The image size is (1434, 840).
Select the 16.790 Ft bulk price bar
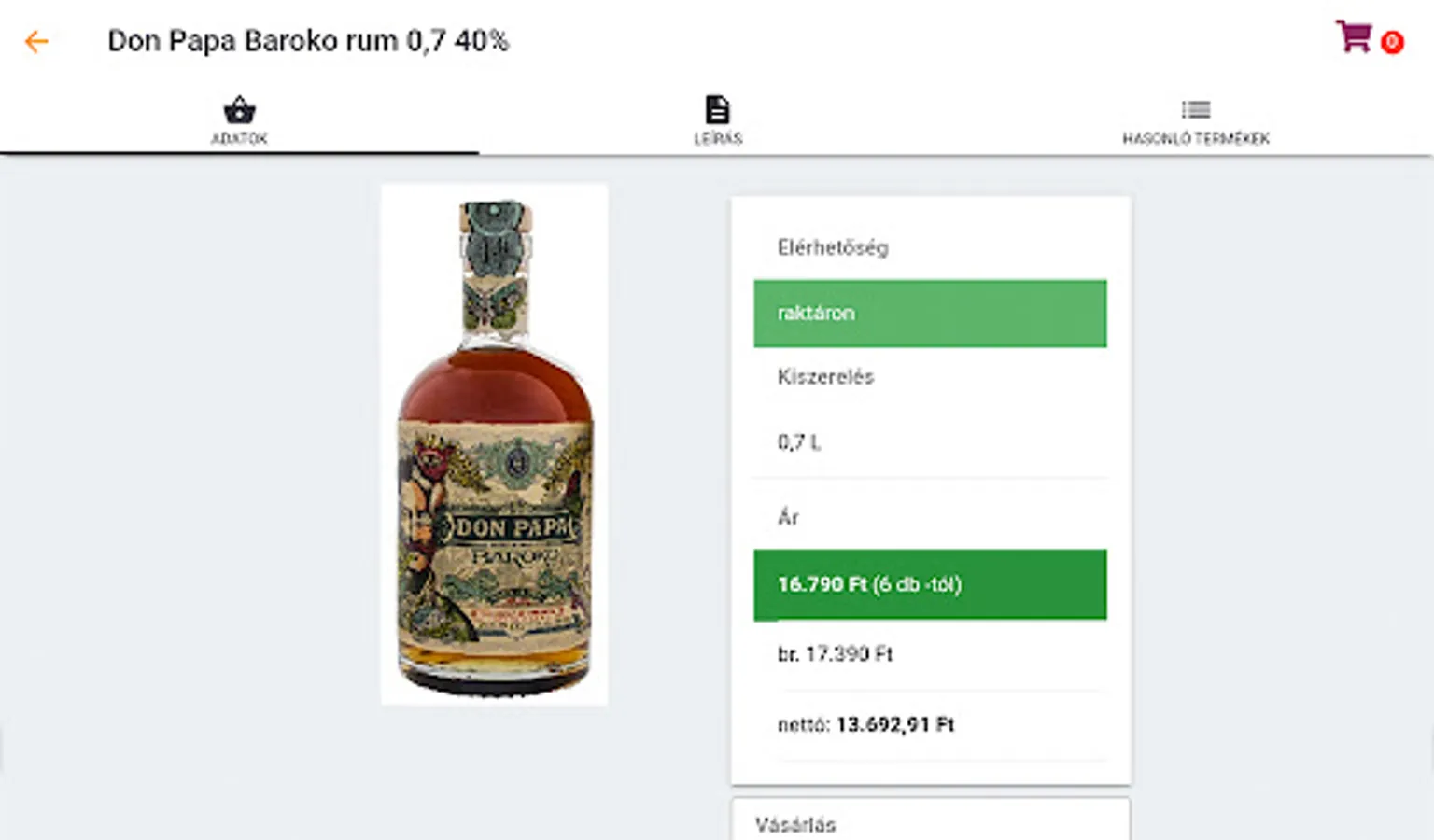930,584
